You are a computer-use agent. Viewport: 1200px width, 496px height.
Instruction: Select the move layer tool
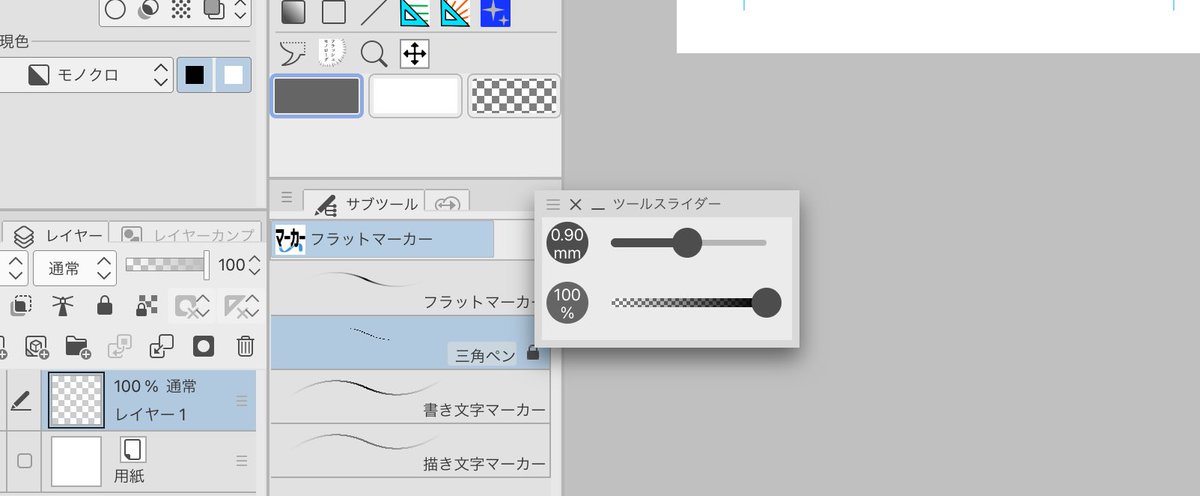(414, 53)
